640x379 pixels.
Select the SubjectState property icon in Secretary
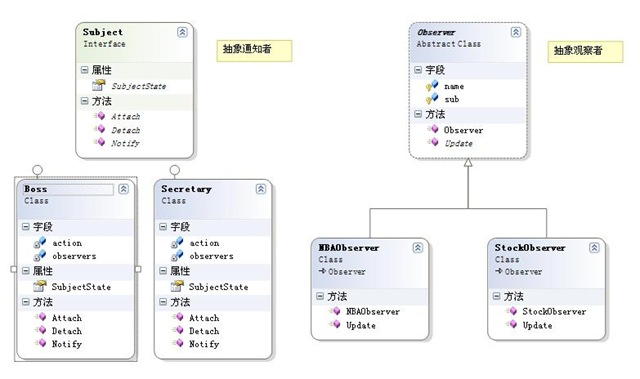pos(177,286)
